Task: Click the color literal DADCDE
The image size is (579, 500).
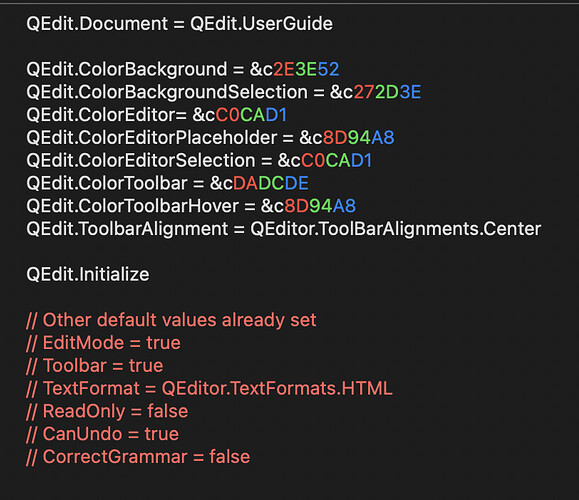Action: tap(271, 184)
